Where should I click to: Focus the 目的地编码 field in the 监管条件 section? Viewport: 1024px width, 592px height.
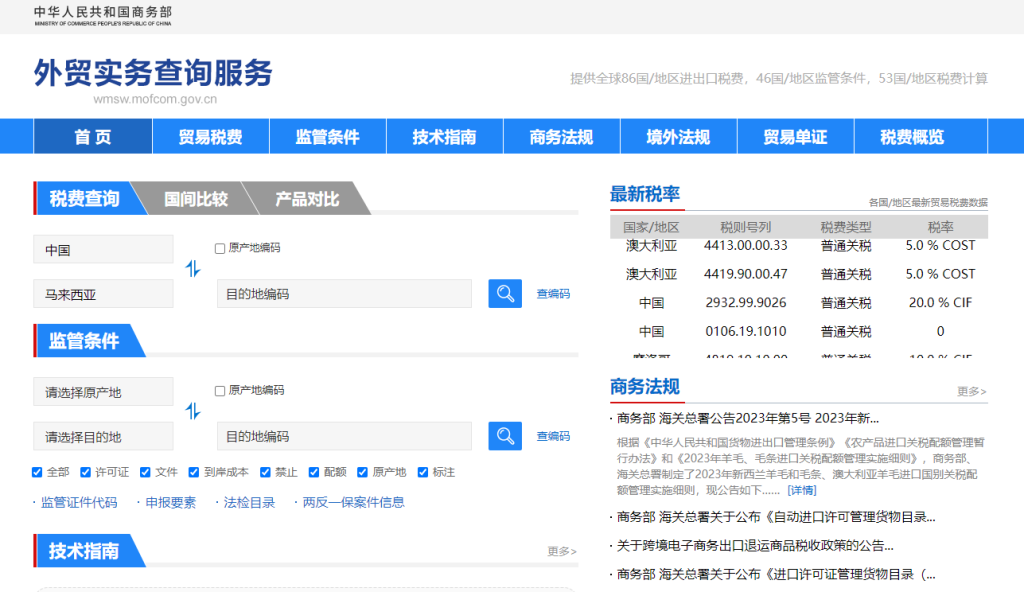(x=344, y=436)
